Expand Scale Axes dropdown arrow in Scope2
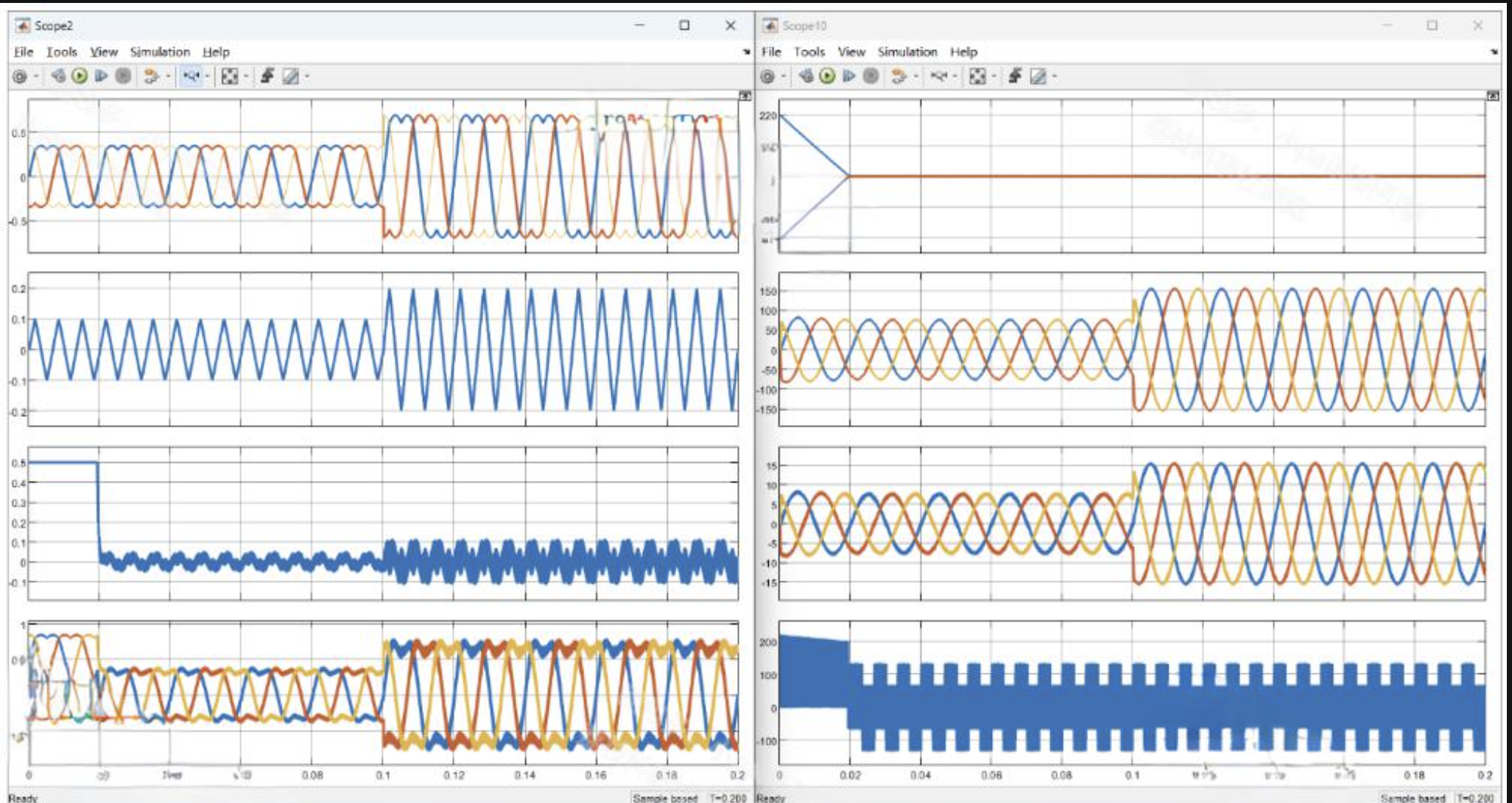The height and width of the screenshot is (803, 1512). tap(246, 76)
